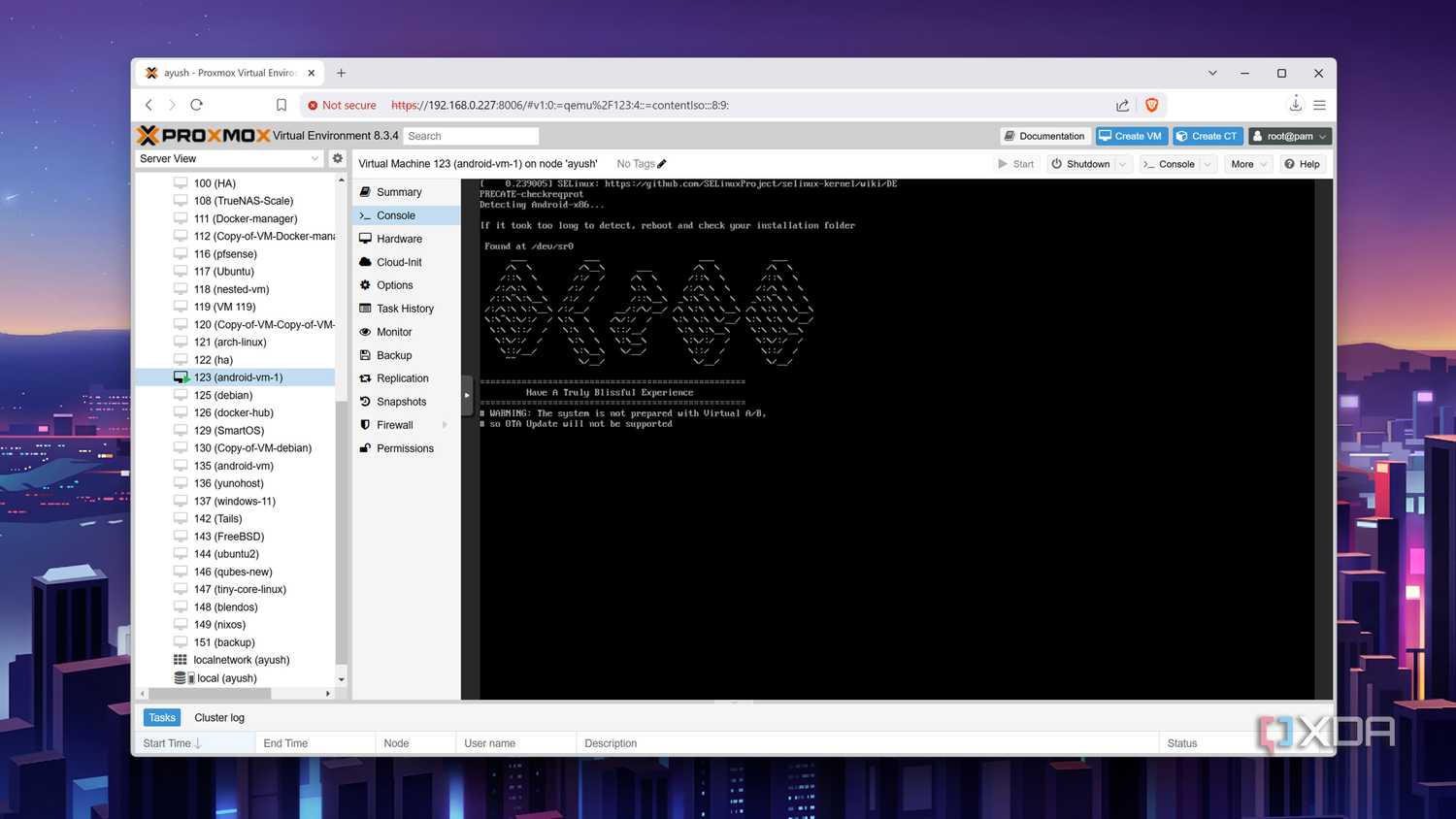Open the Brave shields icon
The height and width of the screenshot is (819, 1456).
point(1152,105)
